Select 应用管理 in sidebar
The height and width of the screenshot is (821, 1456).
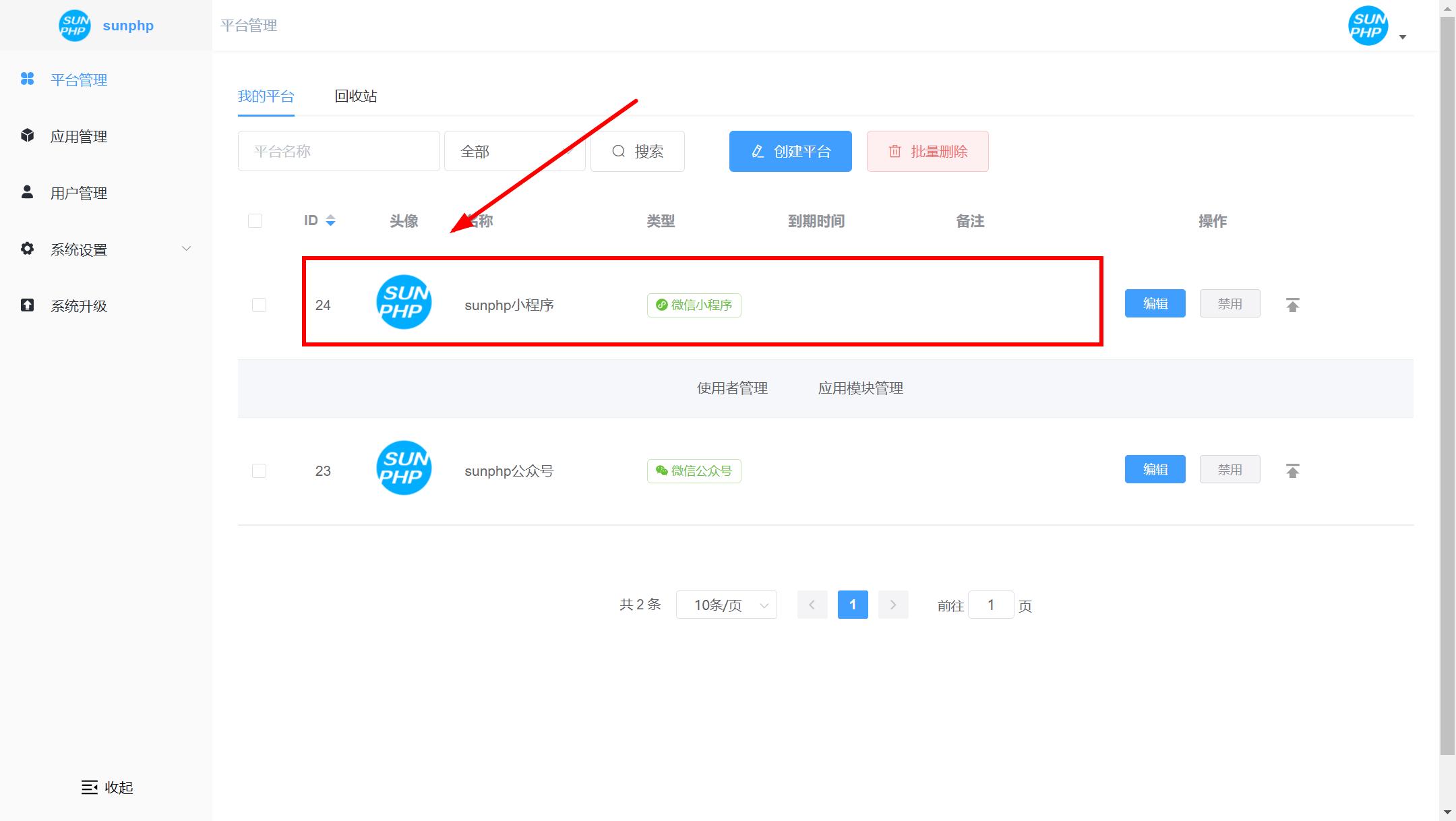(x=79, y=136)
